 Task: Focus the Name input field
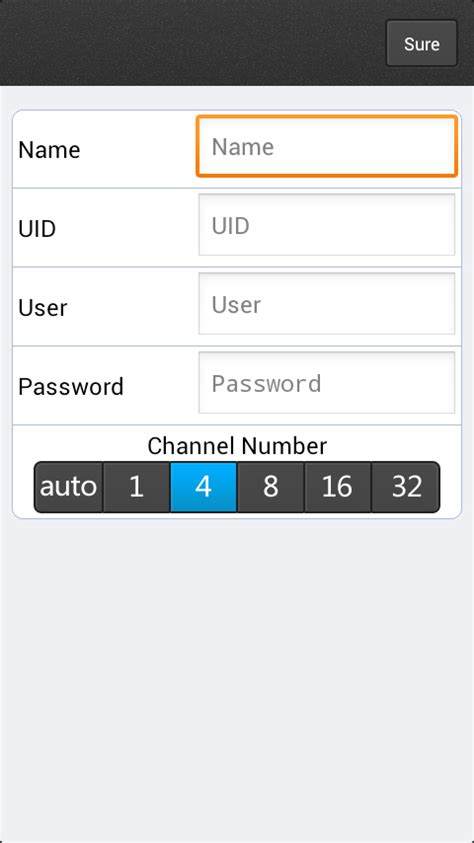click(327, 146)
